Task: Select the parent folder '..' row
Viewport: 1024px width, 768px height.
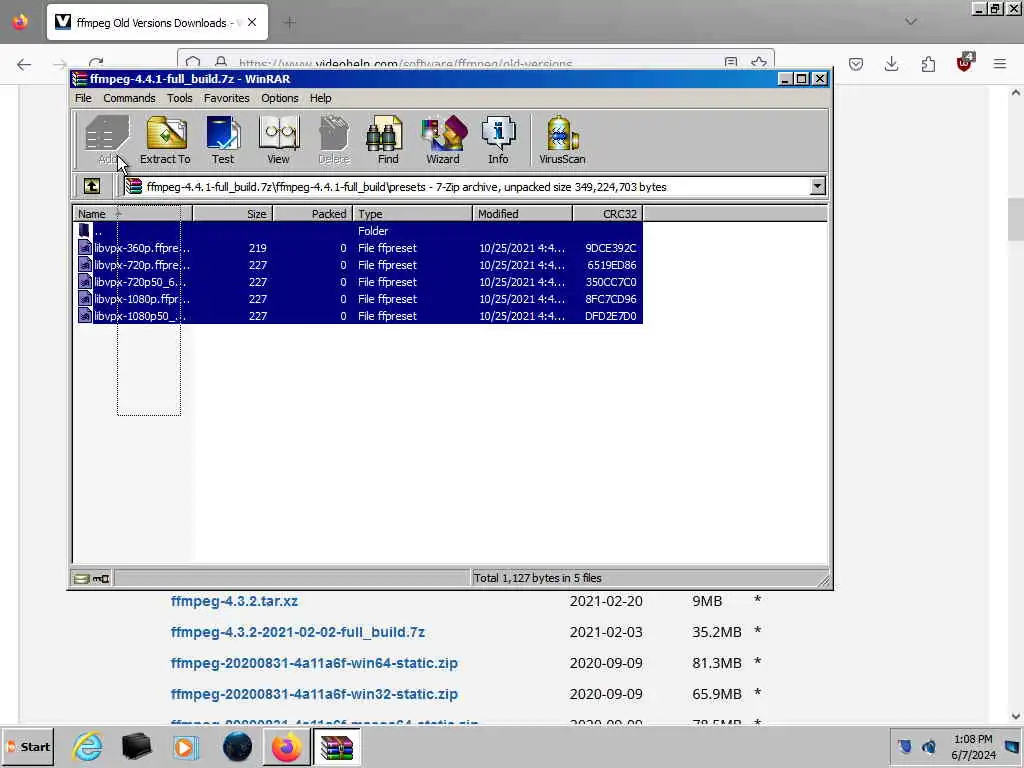Action: pos(358,231)
